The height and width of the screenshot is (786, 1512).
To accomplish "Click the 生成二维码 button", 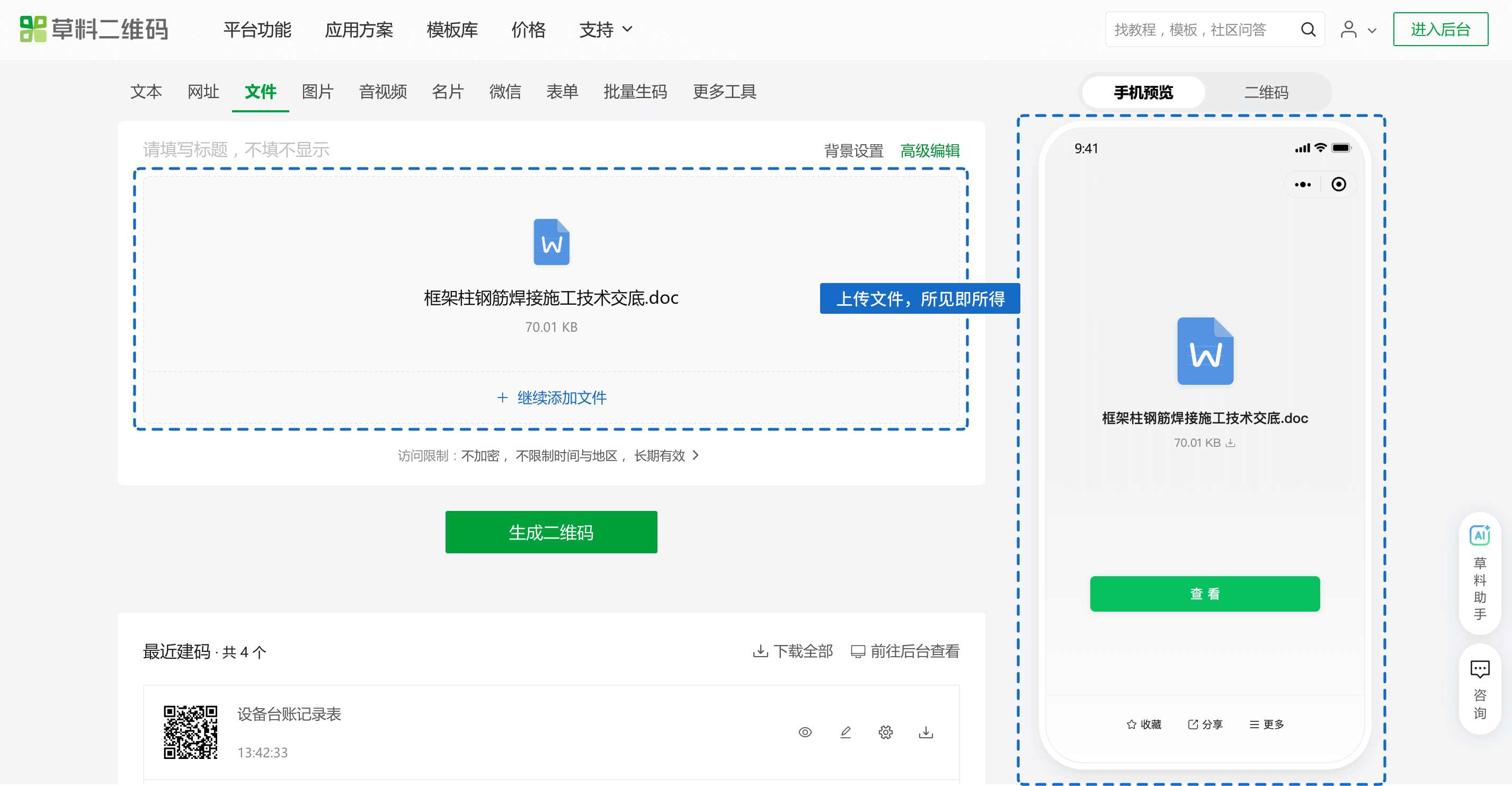I will click(x=551, y=532).
